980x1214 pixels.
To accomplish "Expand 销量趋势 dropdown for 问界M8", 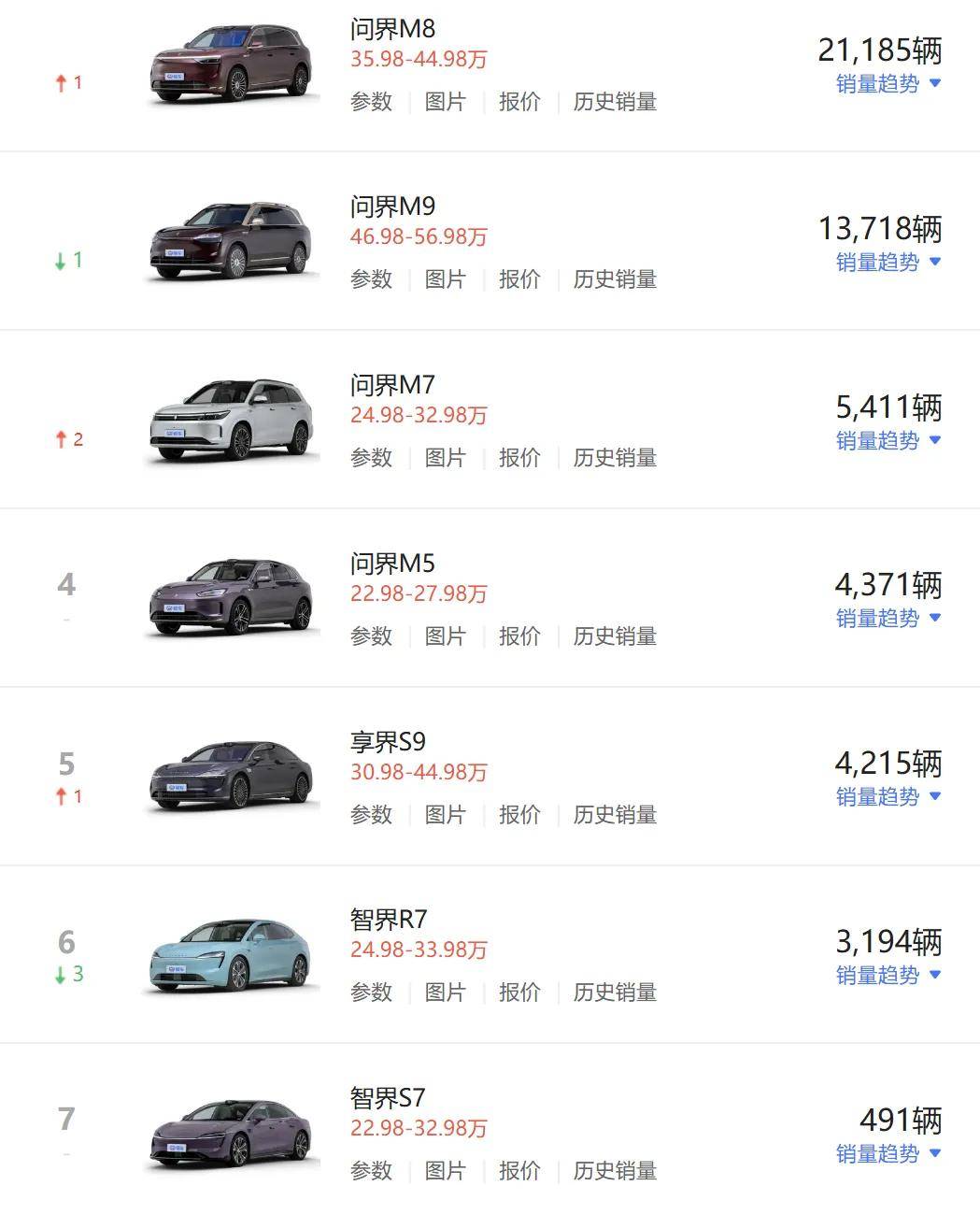I will 888,84.
